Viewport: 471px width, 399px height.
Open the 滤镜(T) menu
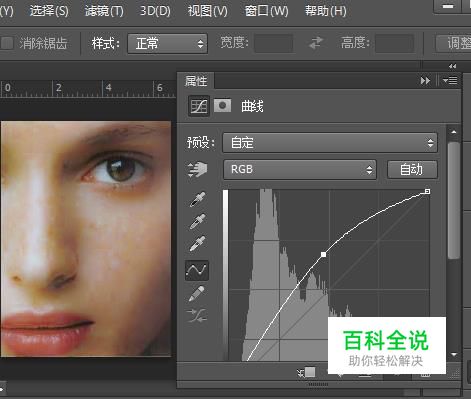tap(104, 11)
